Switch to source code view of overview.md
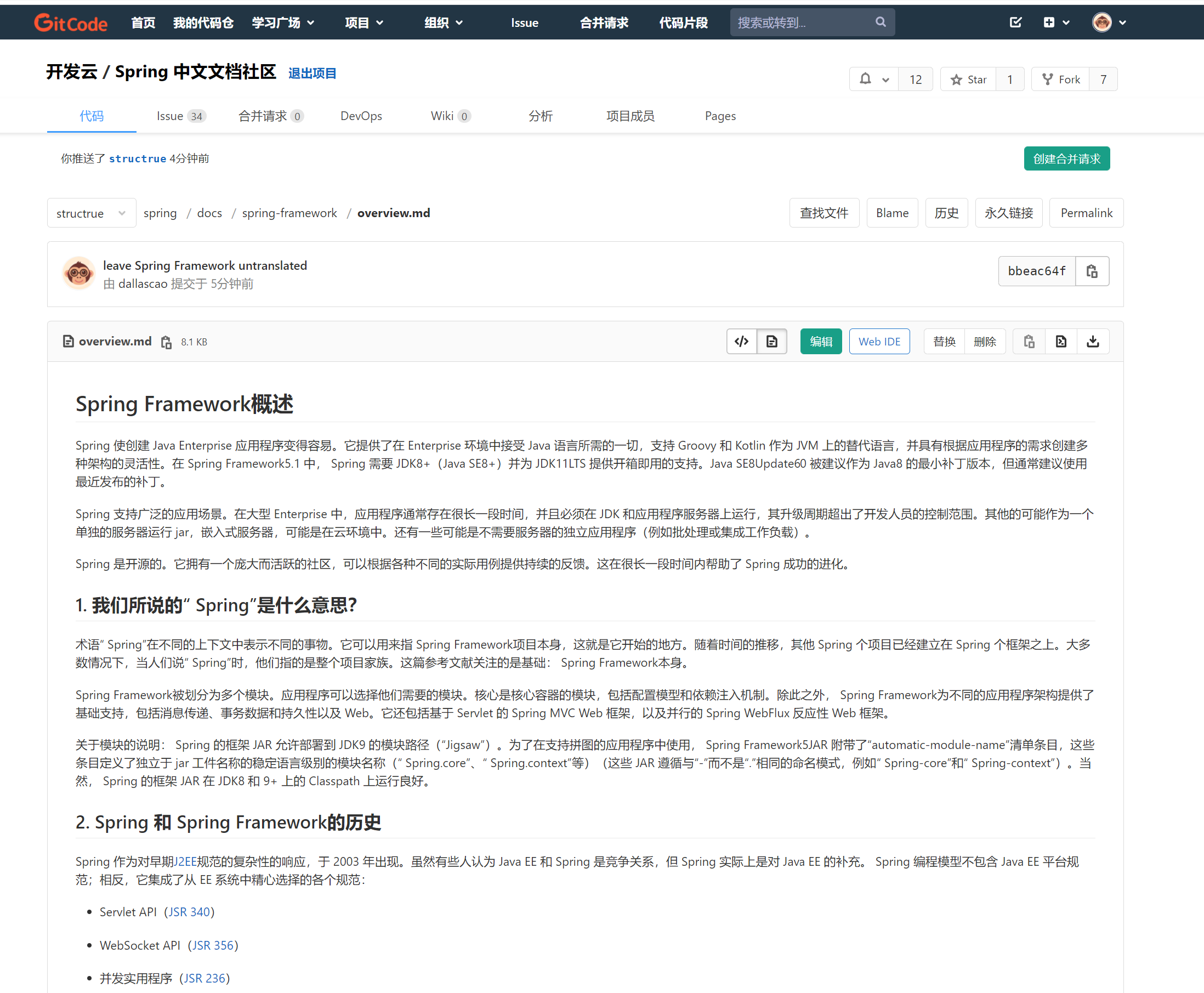The width and height of the screenshot is (1204, 993). pos(741,341)
